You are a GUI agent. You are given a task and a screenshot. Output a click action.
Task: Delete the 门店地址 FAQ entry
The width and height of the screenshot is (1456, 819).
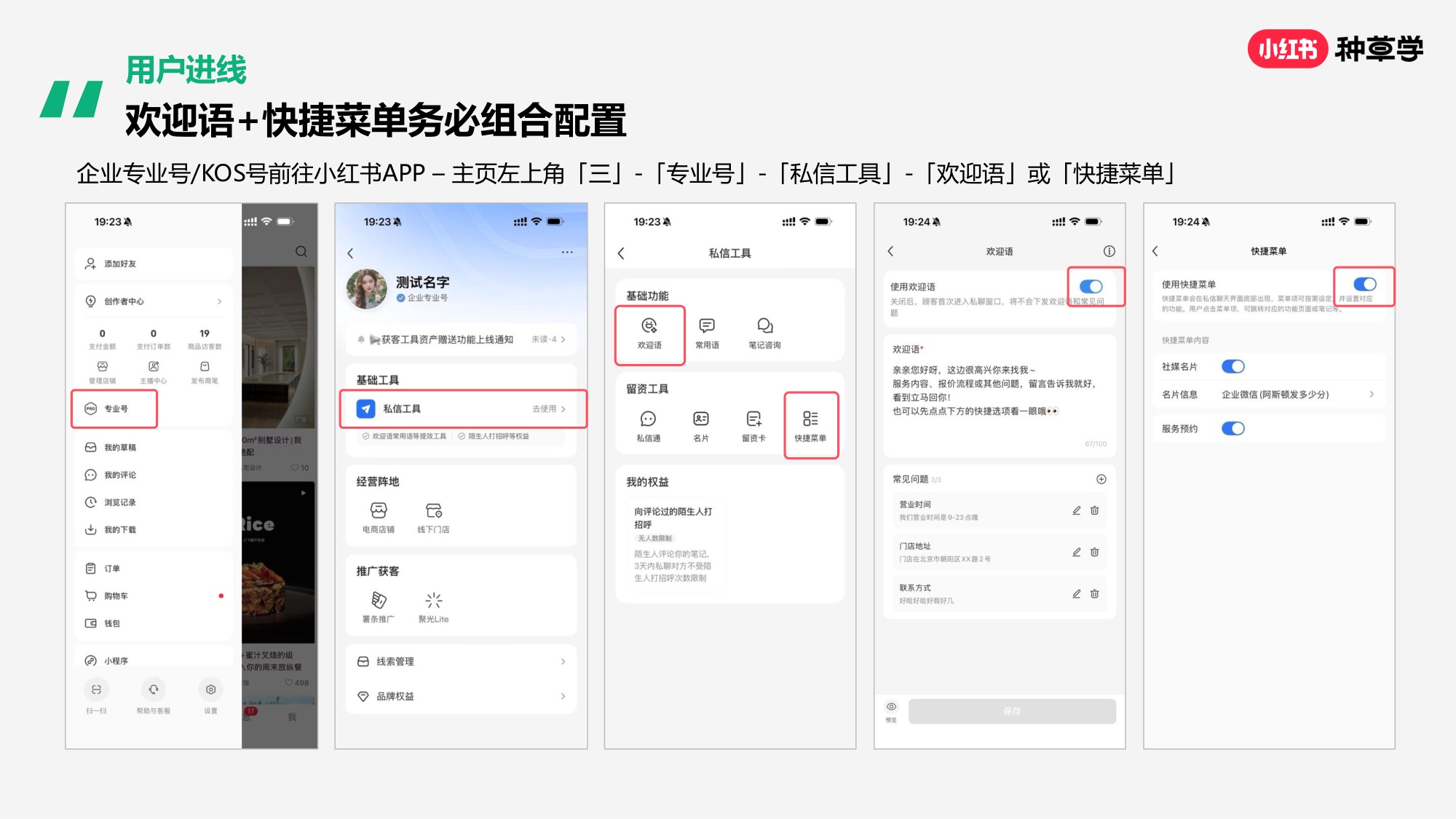tap(1094, 552)
